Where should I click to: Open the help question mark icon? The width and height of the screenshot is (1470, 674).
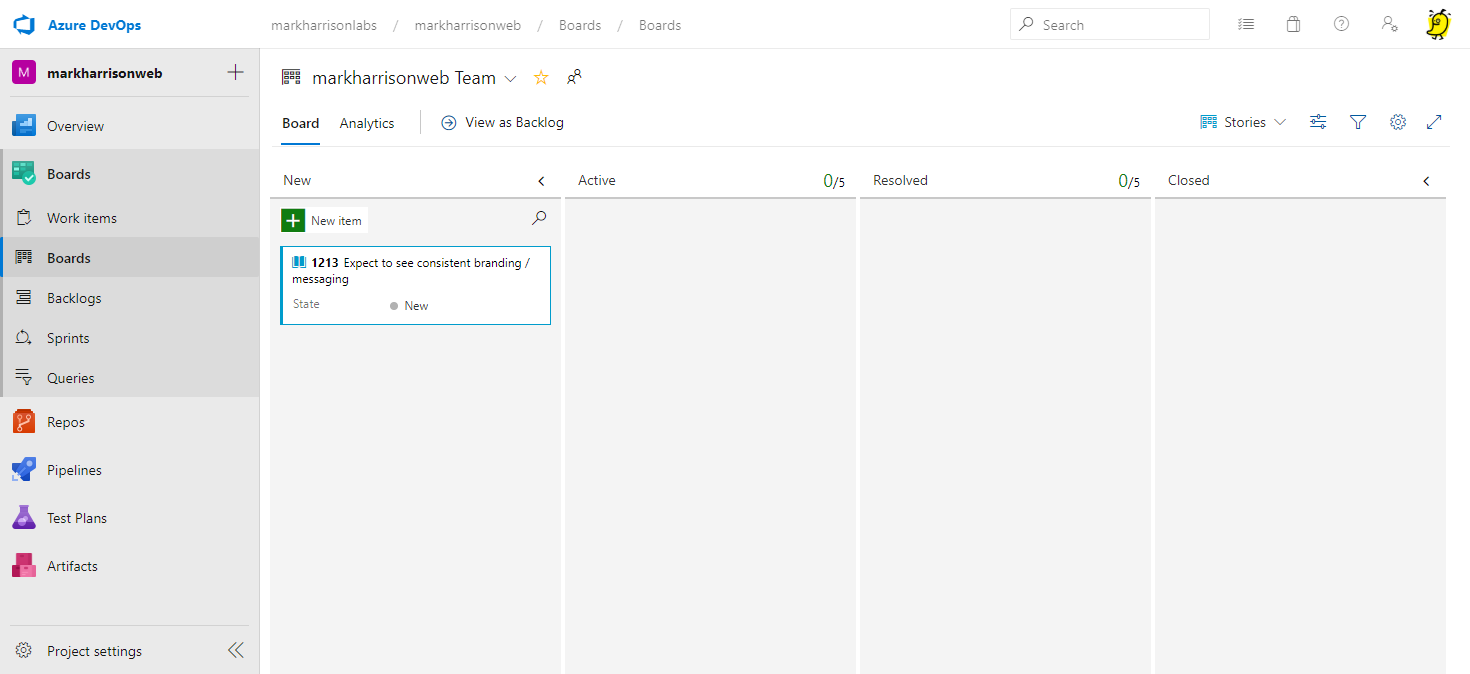1342,25
